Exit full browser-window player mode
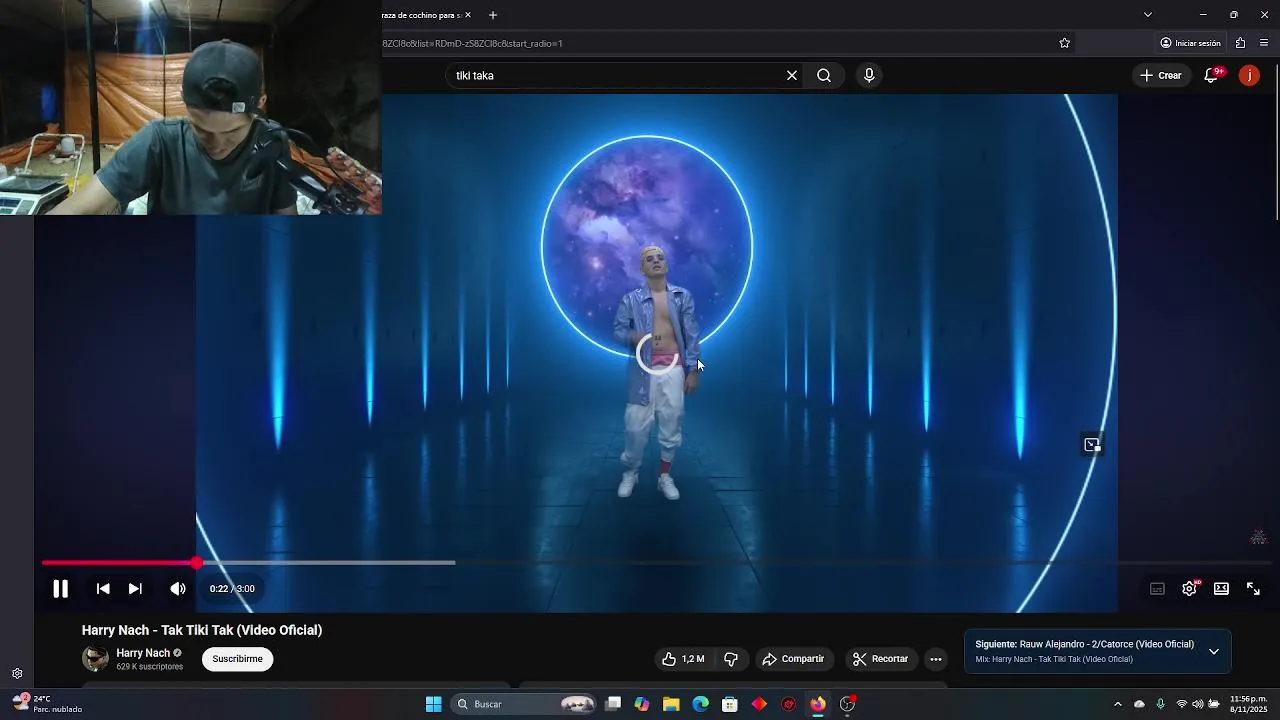The image size is (1280, 720). click(1253, 589)
